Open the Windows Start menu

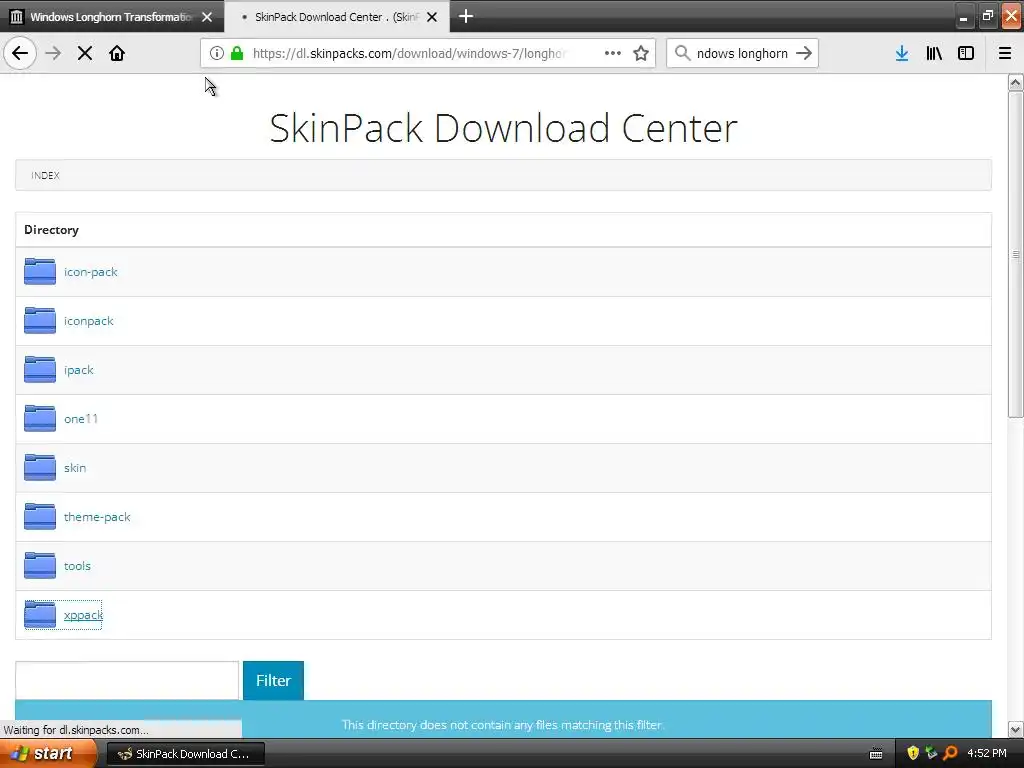point(47,754)
